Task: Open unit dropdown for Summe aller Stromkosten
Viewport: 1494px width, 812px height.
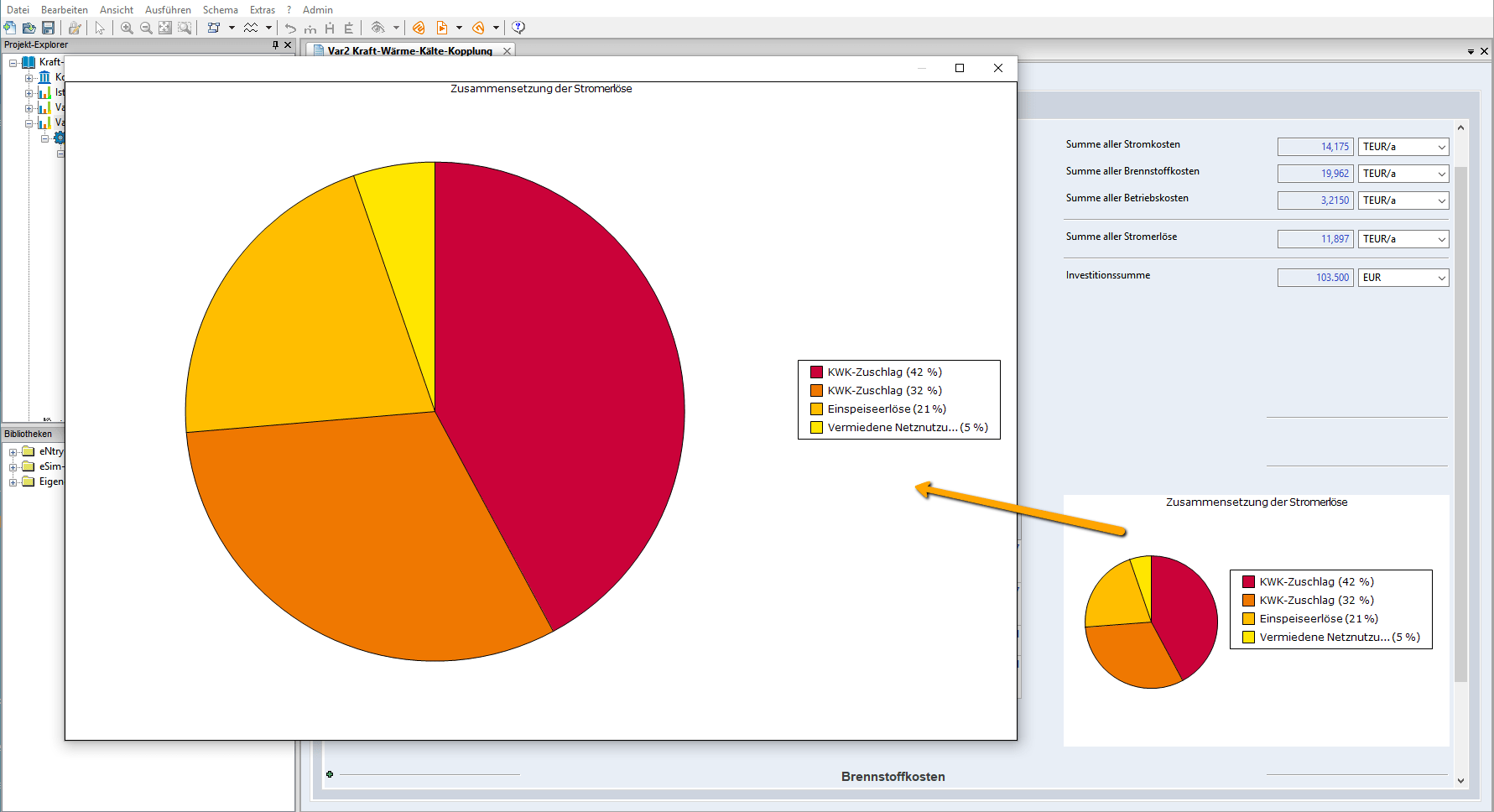Action: pyautogui.click(x=1441, y=147)
